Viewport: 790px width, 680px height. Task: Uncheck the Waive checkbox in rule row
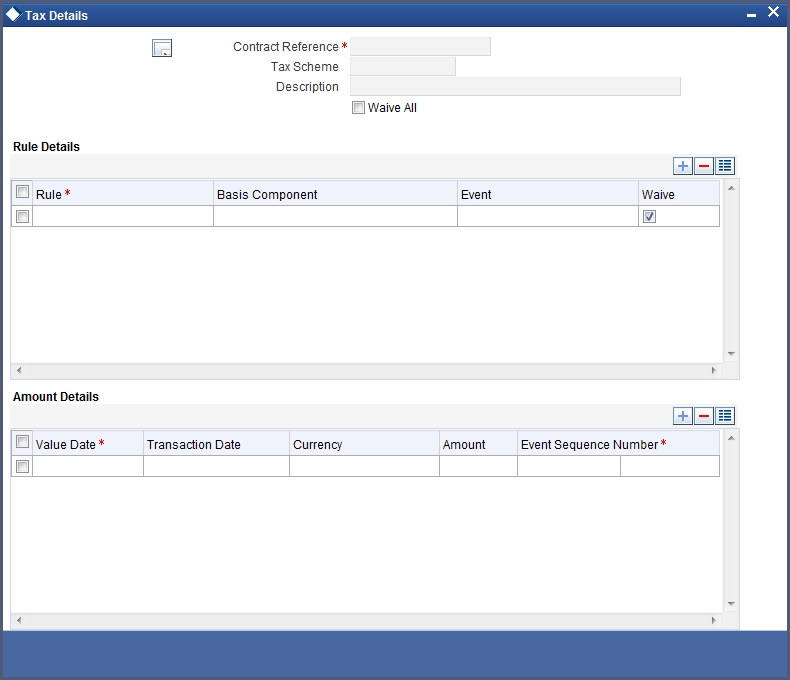point(649,217)
